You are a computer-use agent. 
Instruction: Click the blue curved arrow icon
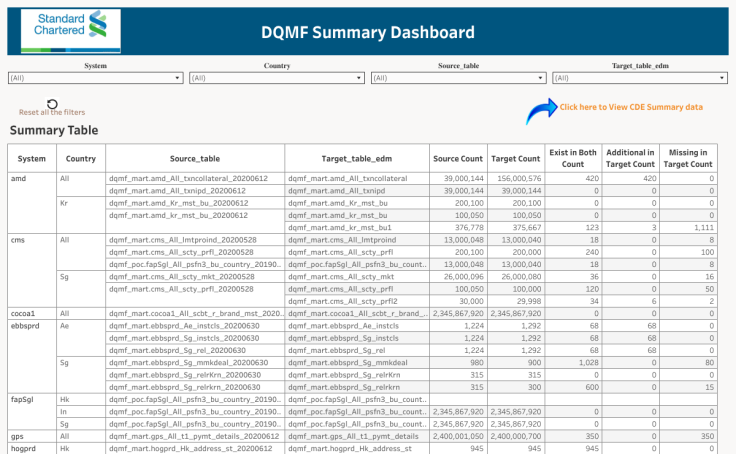[541, 109]
